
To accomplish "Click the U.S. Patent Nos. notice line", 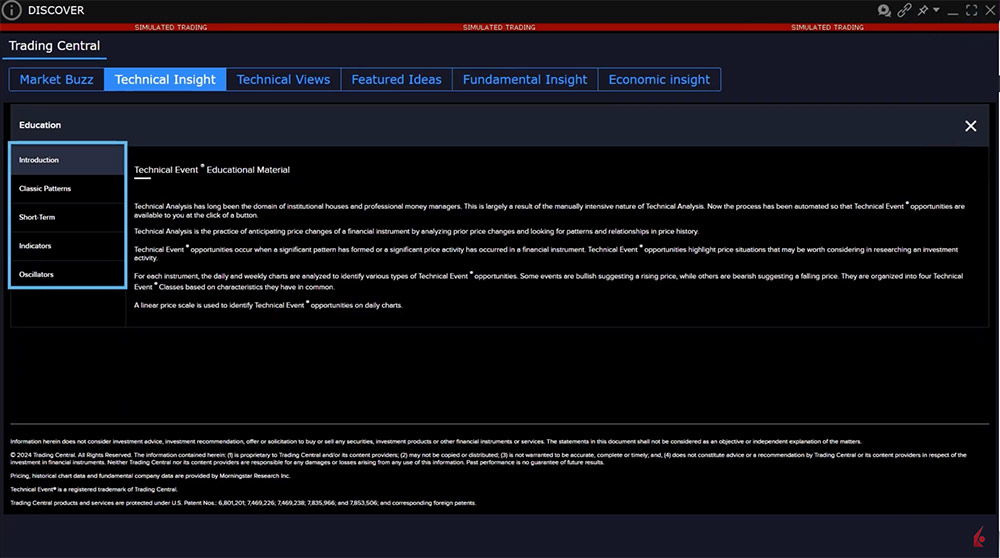I will (243, 503).
